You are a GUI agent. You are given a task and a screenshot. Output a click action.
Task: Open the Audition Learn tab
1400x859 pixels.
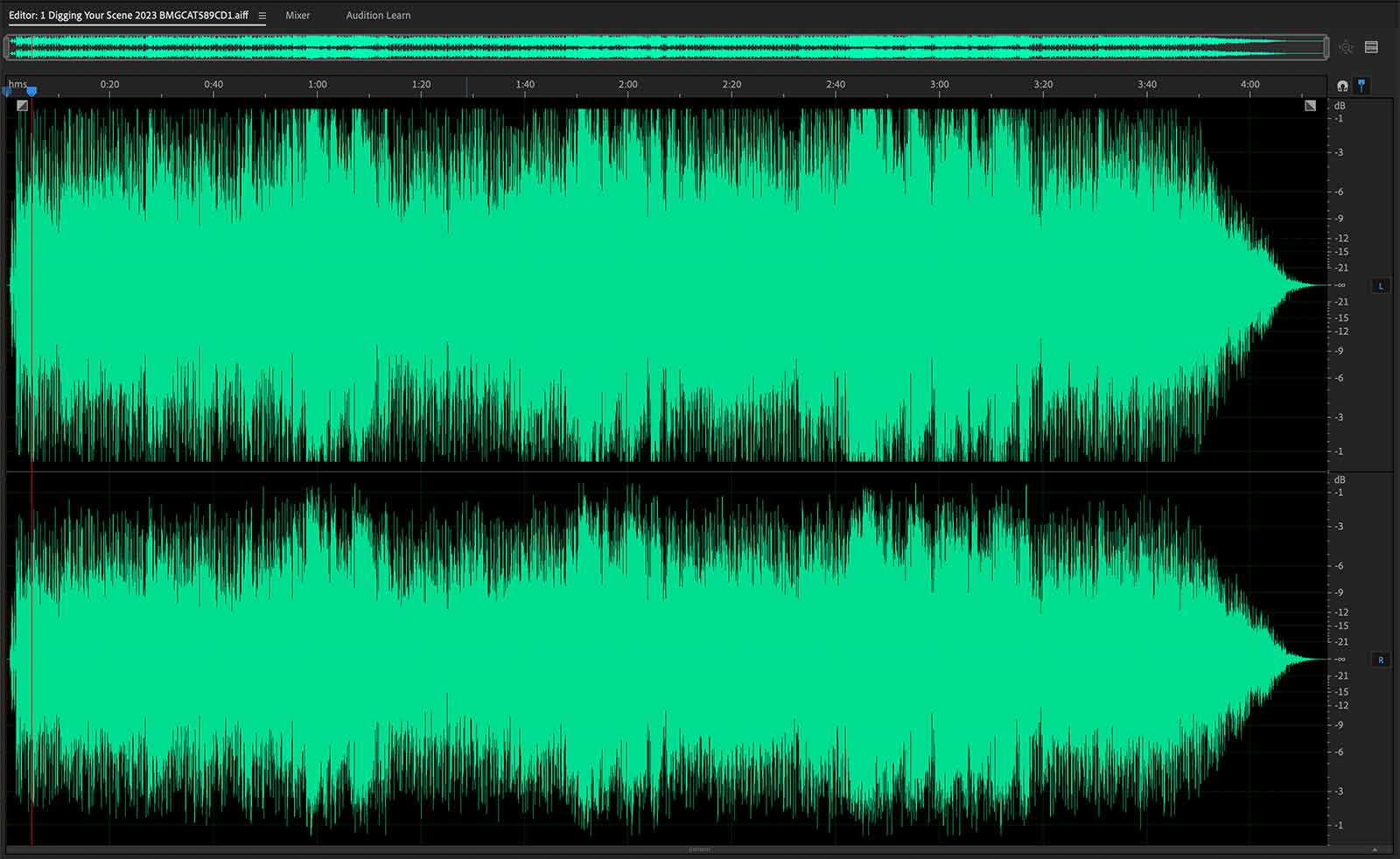377,15
